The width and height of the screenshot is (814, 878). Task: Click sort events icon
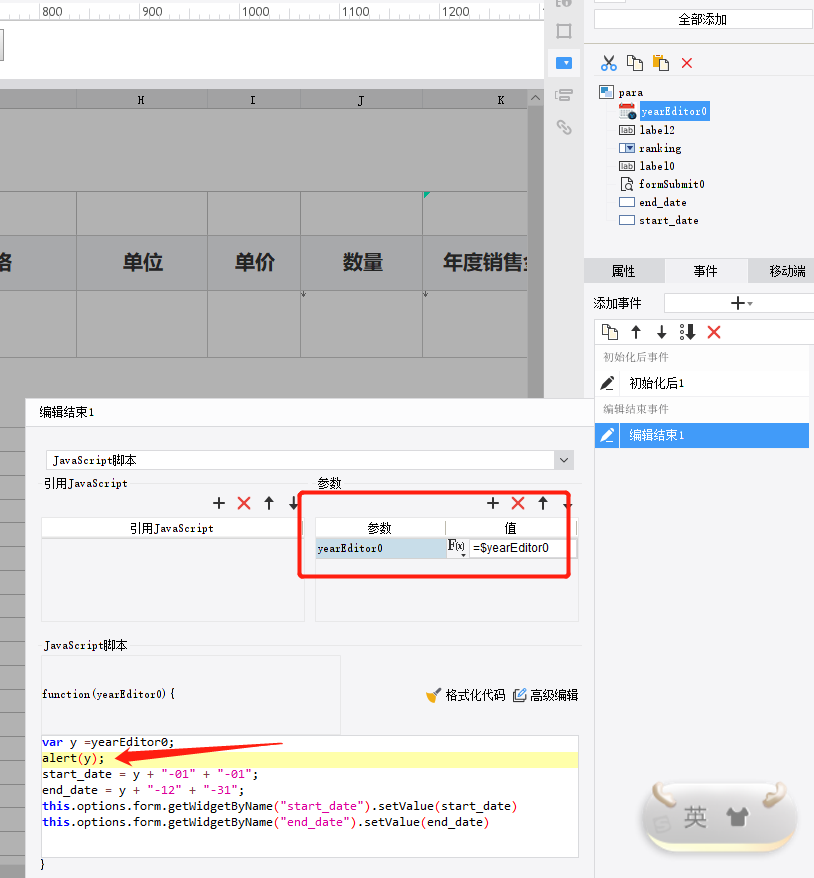687,332
